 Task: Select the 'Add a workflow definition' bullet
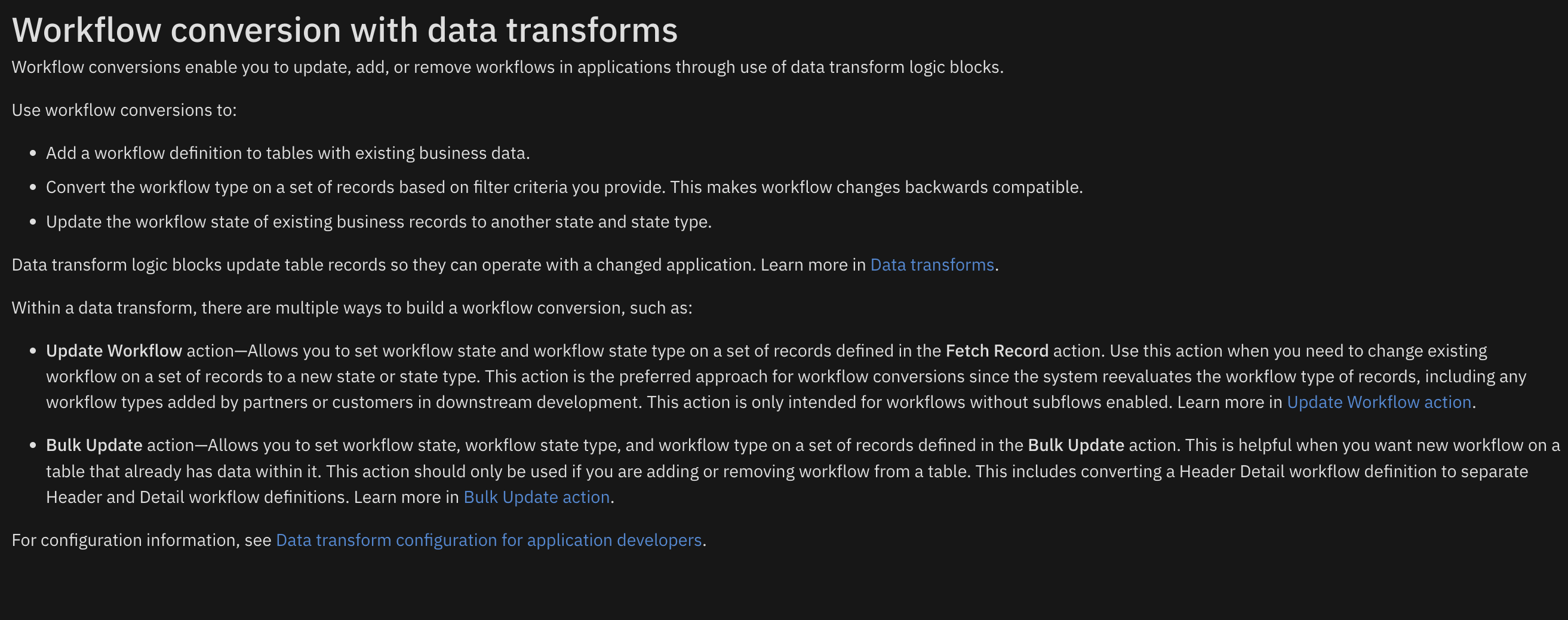(288, 153)
